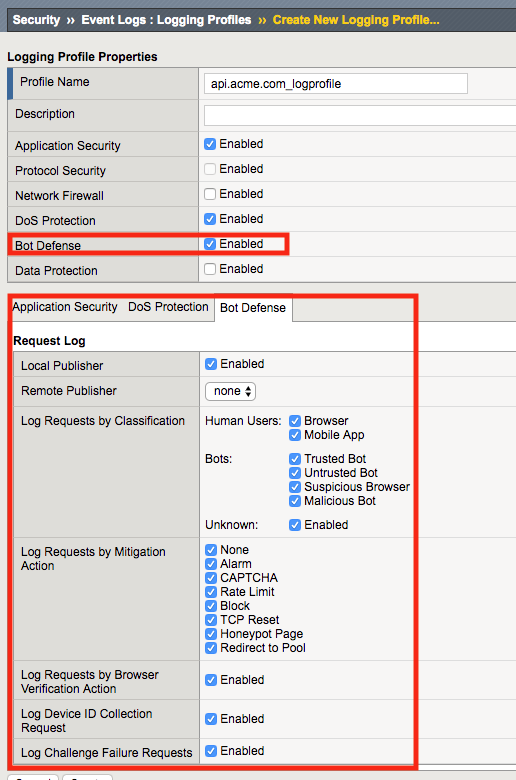Uncheck Application Security Enabled checkbox
516x780 pixels.
pyautogui.click(x=210, y=144)
